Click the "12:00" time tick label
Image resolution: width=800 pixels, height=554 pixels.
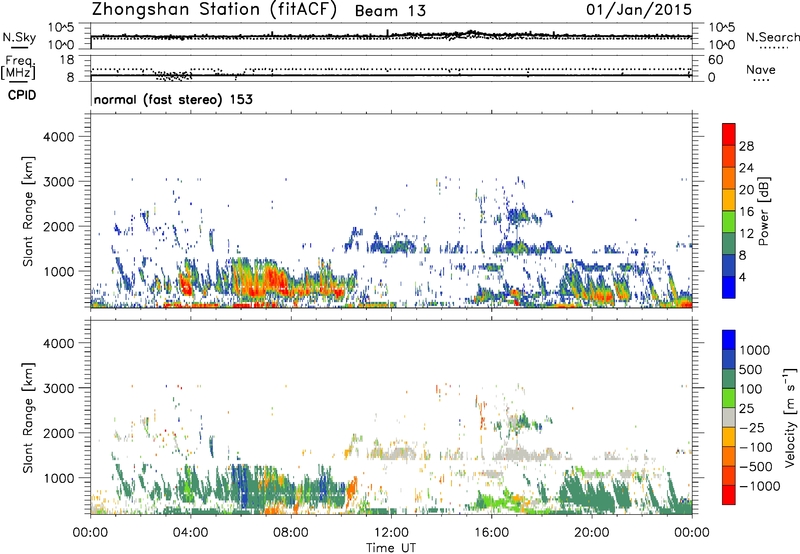[391, 533]
